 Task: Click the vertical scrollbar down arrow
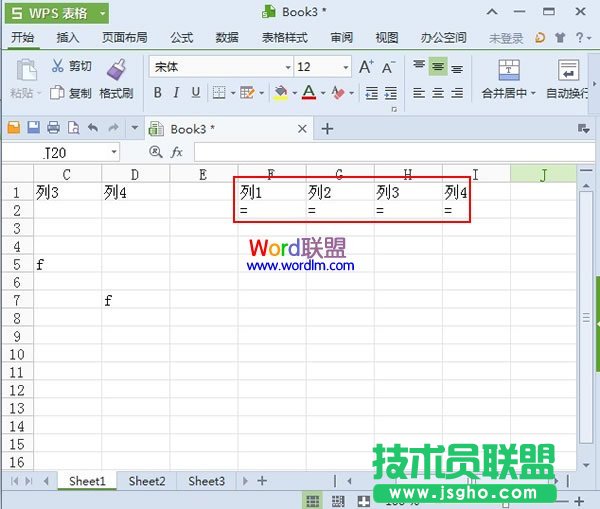tap(586, 465)
